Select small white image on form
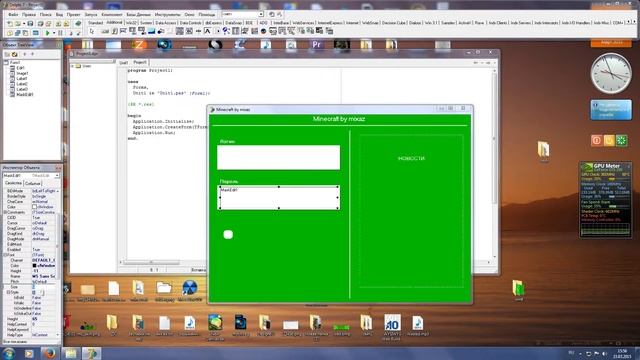This screenshot has width=640, height=360. pos(228,234)
